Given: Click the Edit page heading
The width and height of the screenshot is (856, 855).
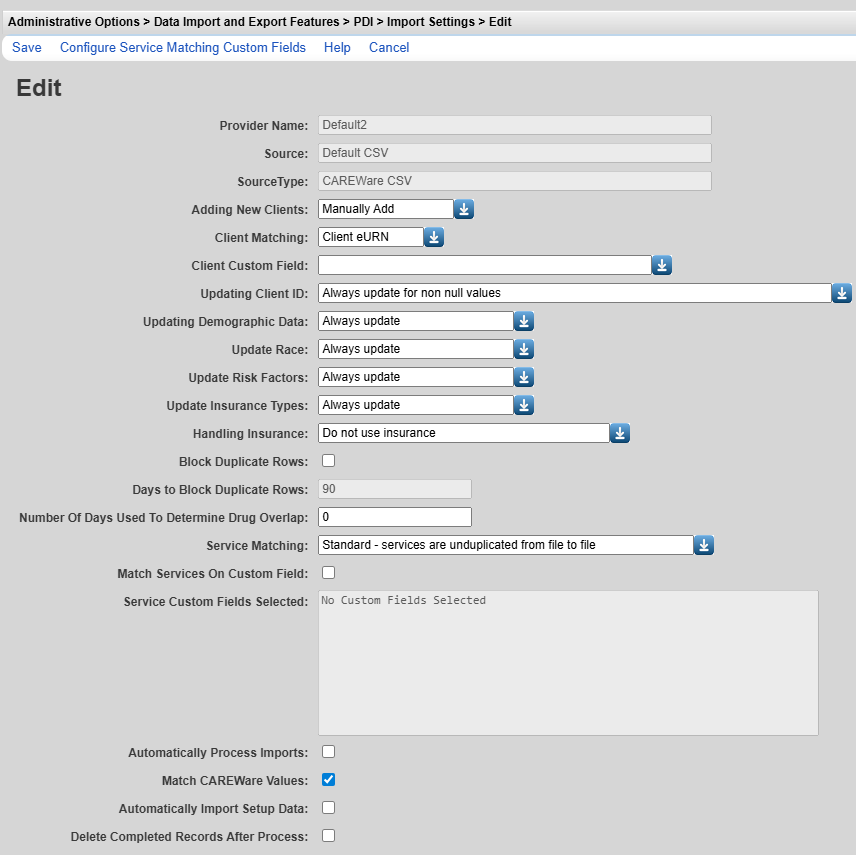Looking at the screenshot, I should (39, 88).
